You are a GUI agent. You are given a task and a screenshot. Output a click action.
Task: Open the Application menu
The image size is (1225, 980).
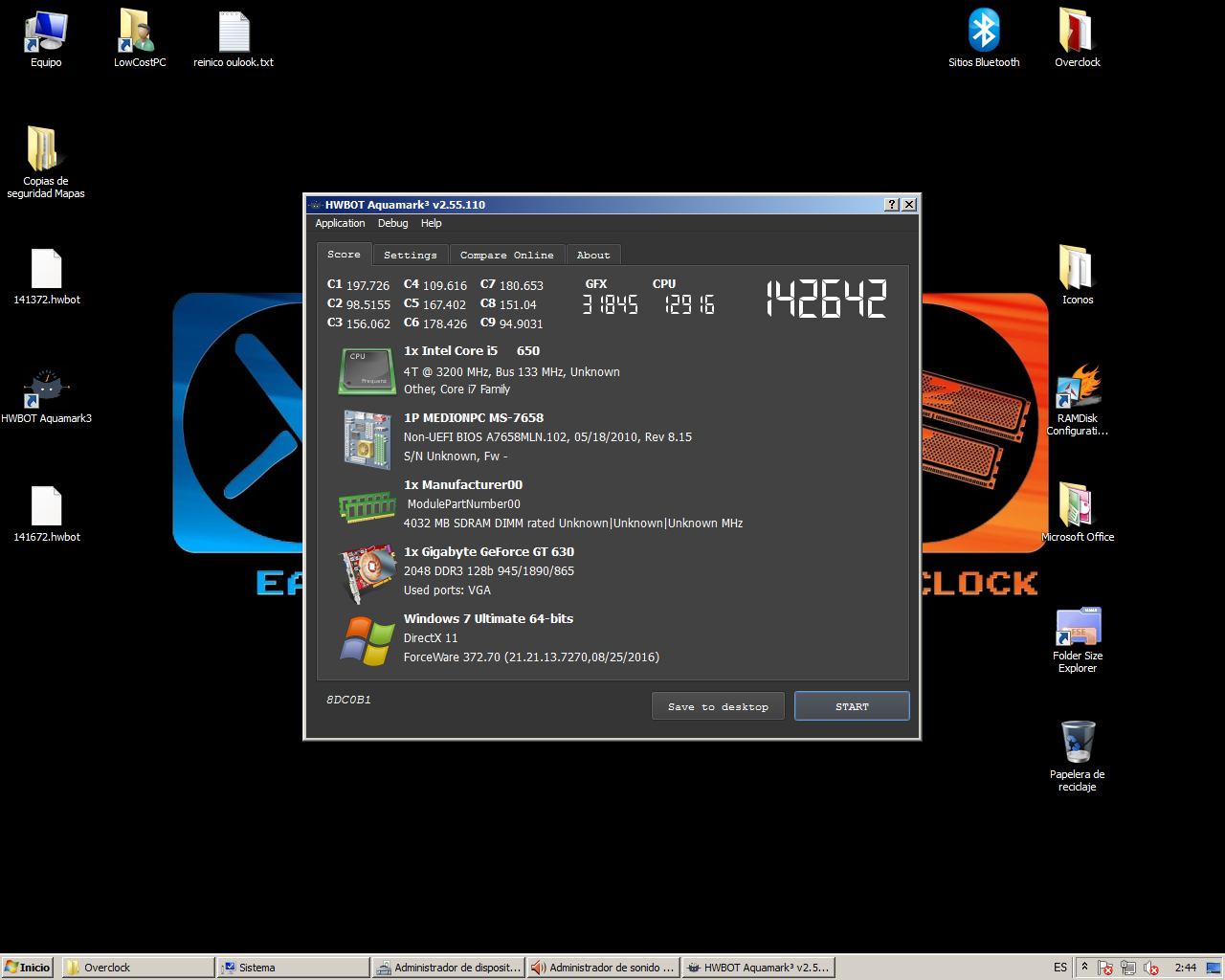coord(340,223)
